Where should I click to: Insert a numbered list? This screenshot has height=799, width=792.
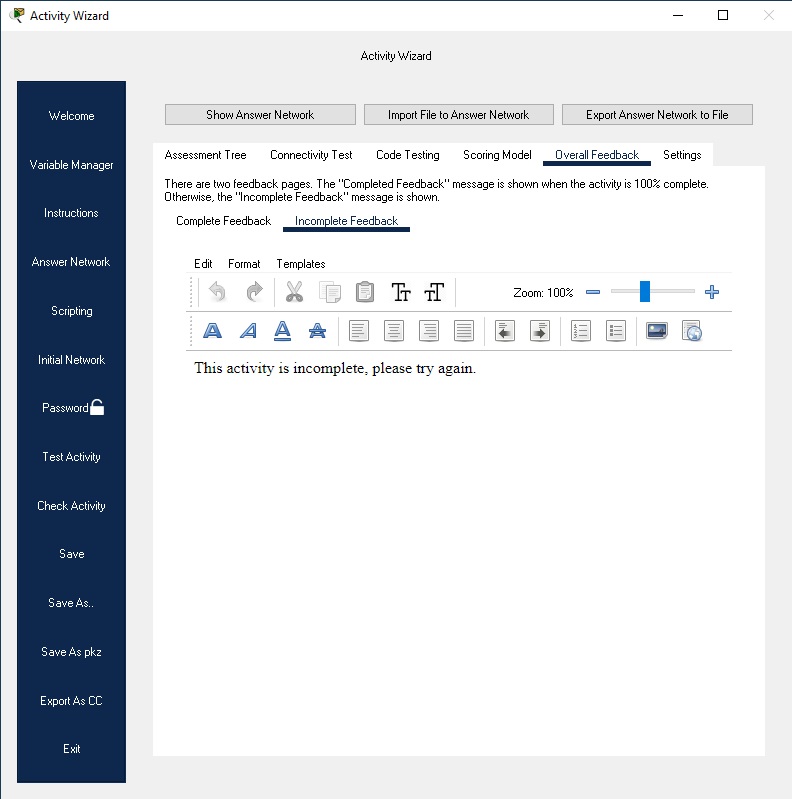[581, 331]
